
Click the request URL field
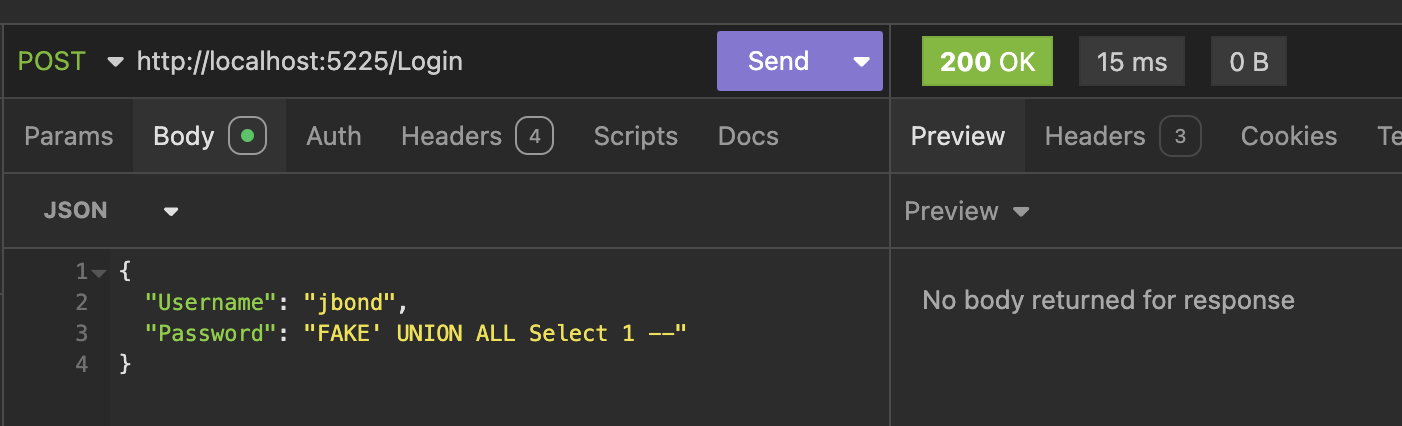[x=400, y=61]
